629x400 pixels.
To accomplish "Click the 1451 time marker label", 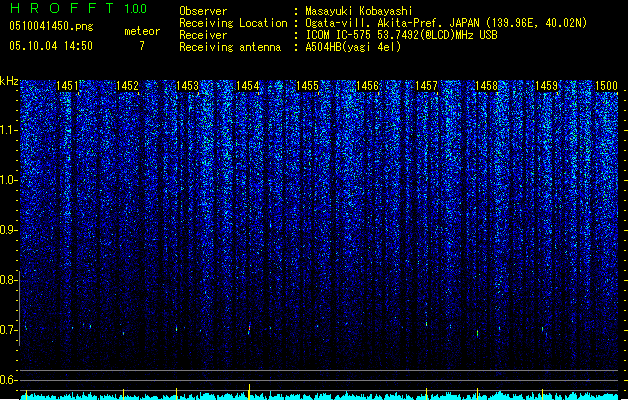I will pos(67,86).
